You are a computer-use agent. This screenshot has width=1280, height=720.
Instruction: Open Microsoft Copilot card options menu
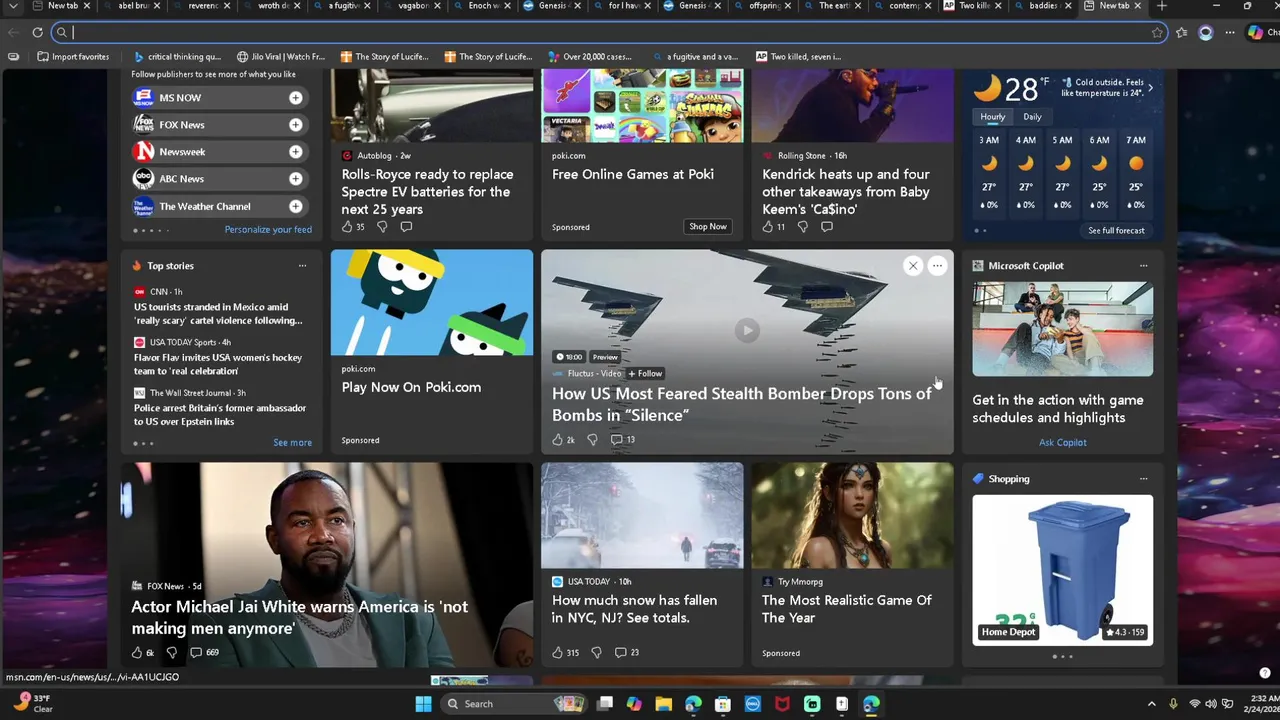[1143, 266]
